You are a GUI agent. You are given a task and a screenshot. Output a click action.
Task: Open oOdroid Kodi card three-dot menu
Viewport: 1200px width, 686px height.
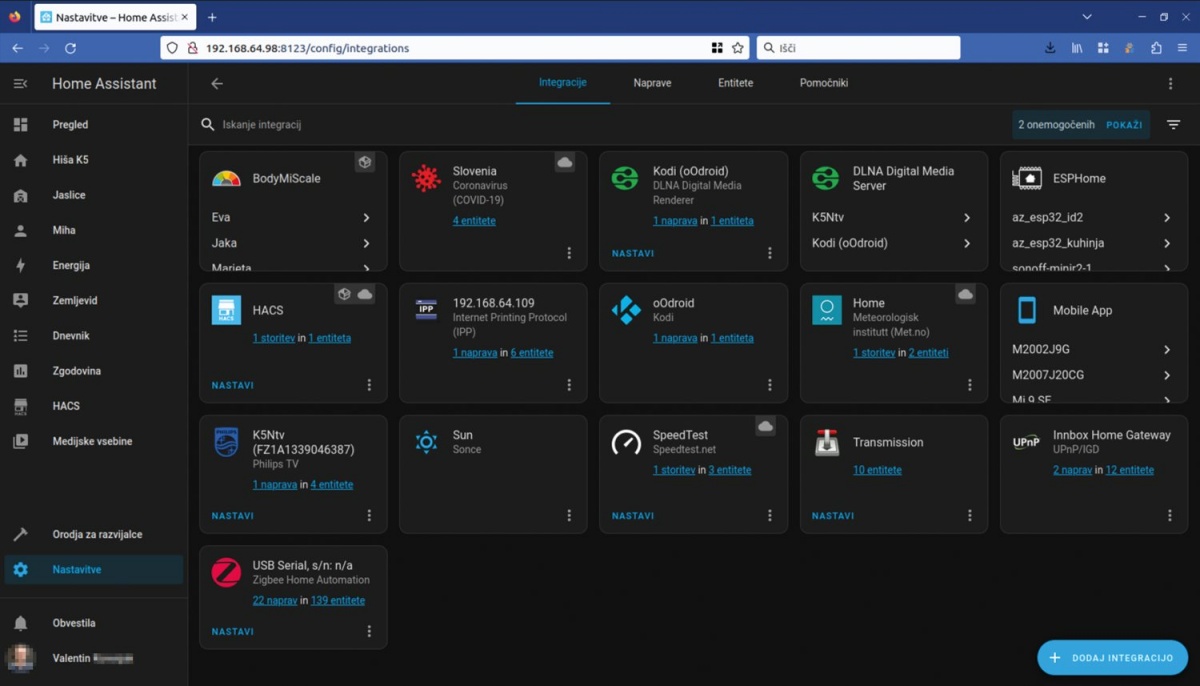coord(769,385)
